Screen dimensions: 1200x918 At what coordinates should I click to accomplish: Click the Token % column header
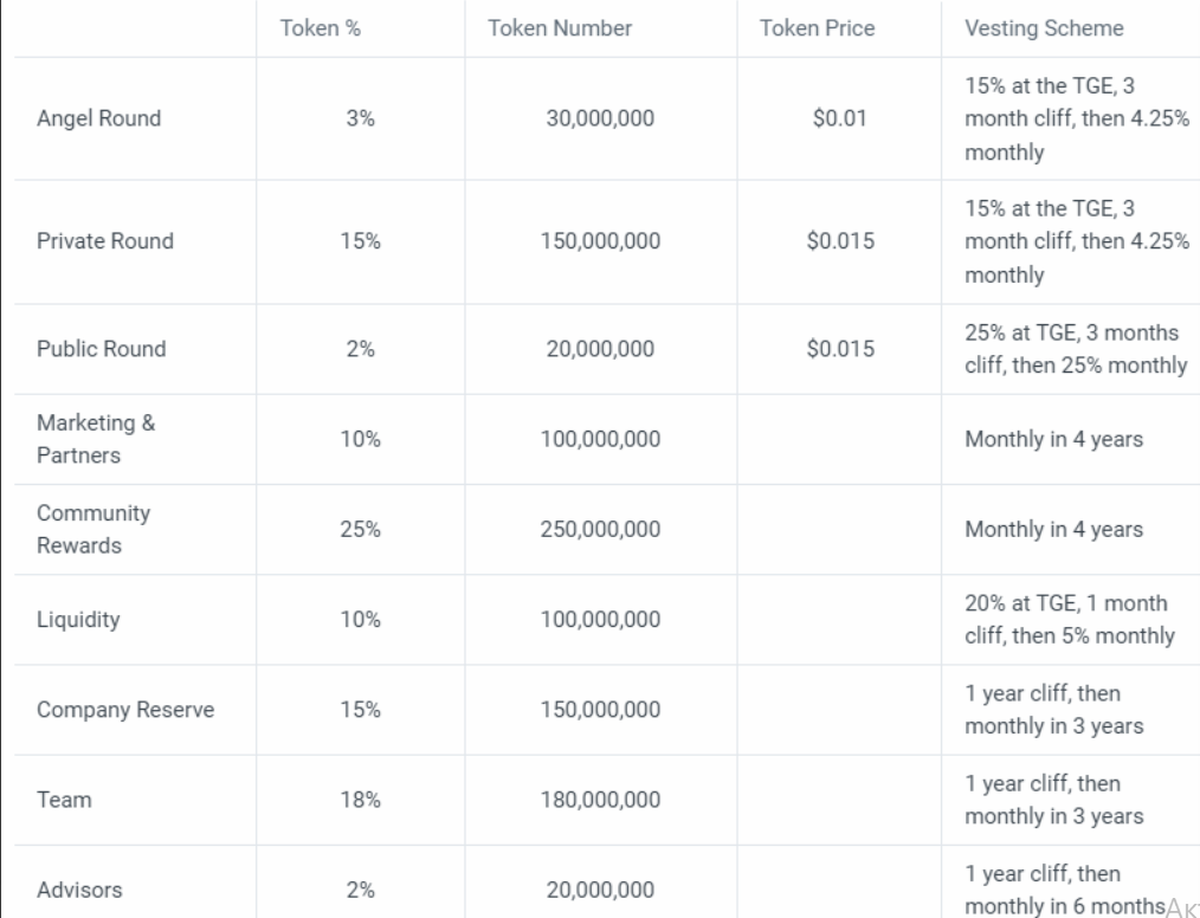point(320,28)
